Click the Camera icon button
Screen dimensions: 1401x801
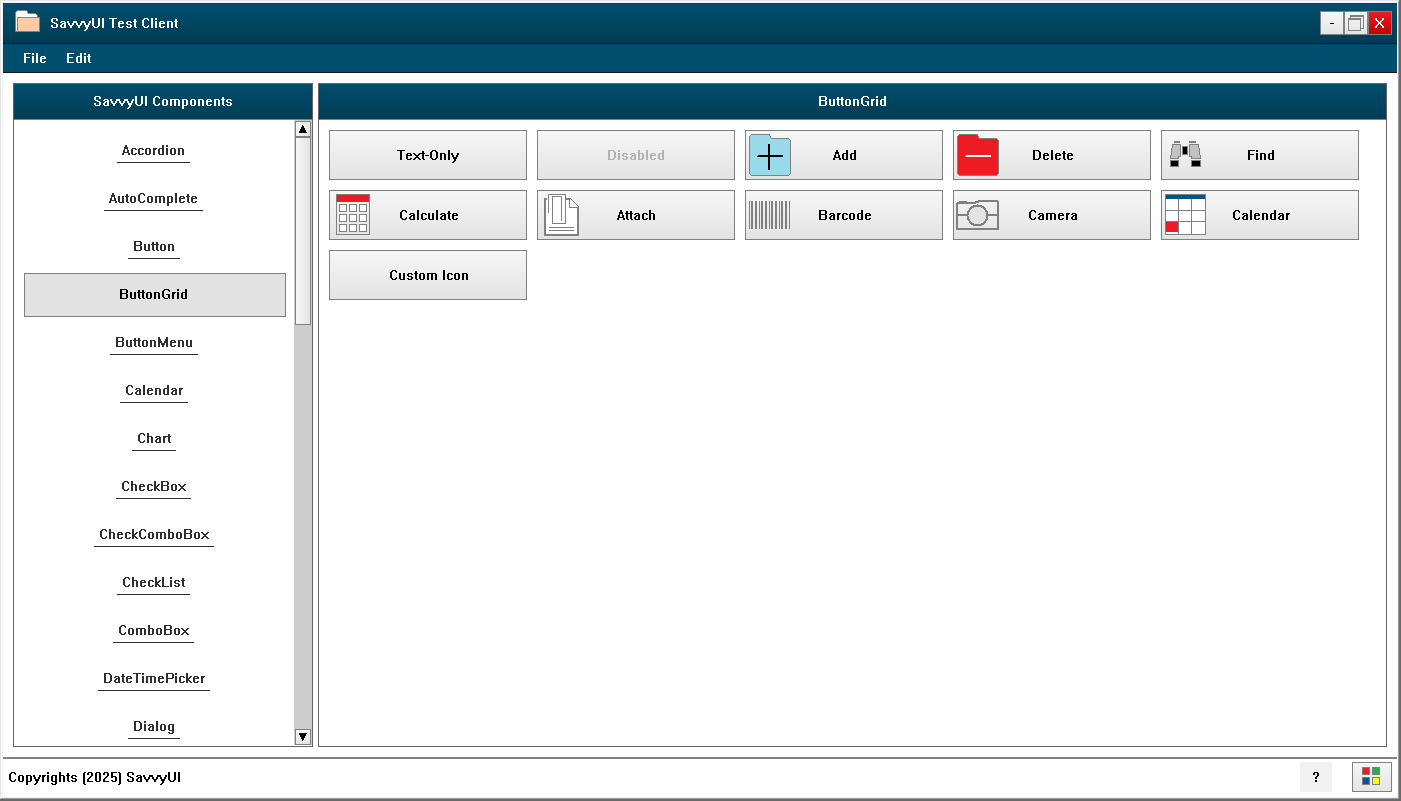1051,215
